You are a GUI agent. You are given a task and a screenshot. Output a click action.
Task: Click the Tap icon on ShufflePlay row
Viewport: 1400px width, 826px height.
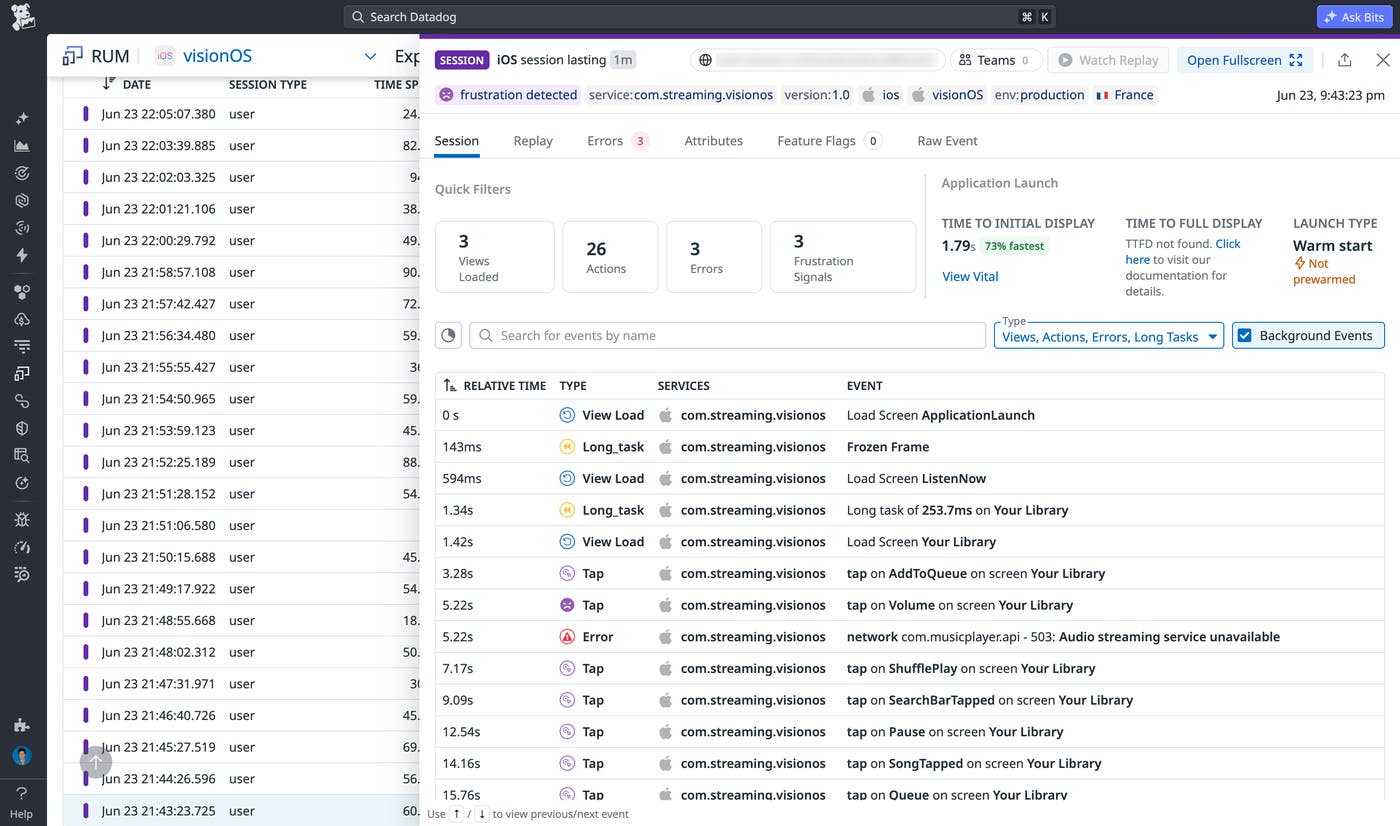pos(567,668)
